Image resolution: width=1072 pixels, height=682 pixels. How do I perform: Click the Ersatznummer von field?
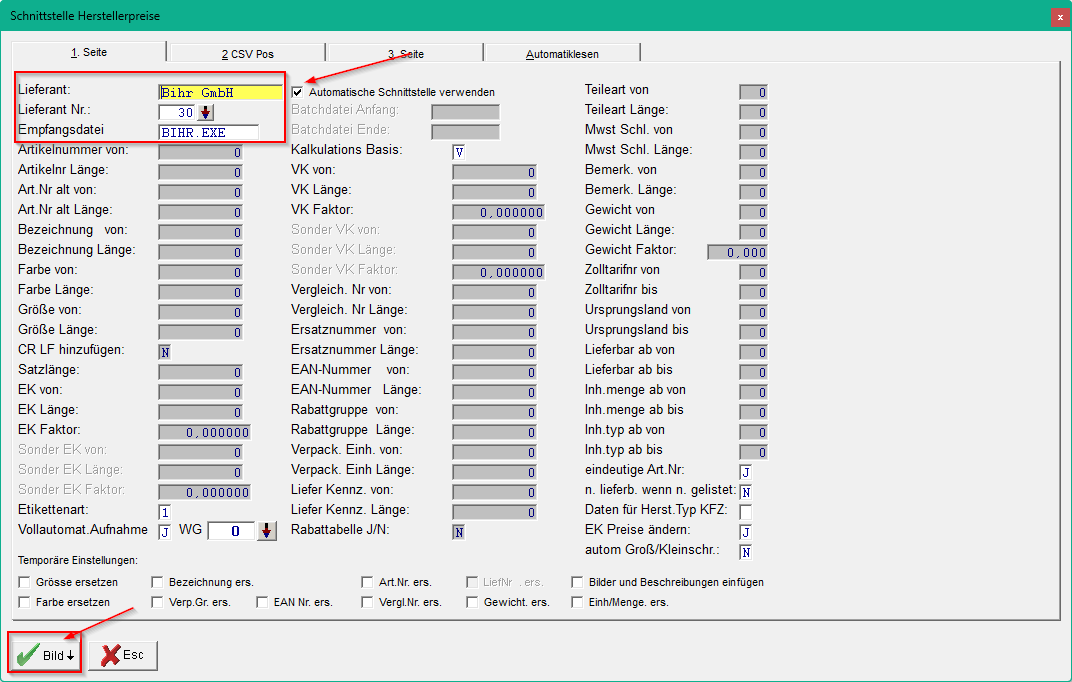(494, 332)
